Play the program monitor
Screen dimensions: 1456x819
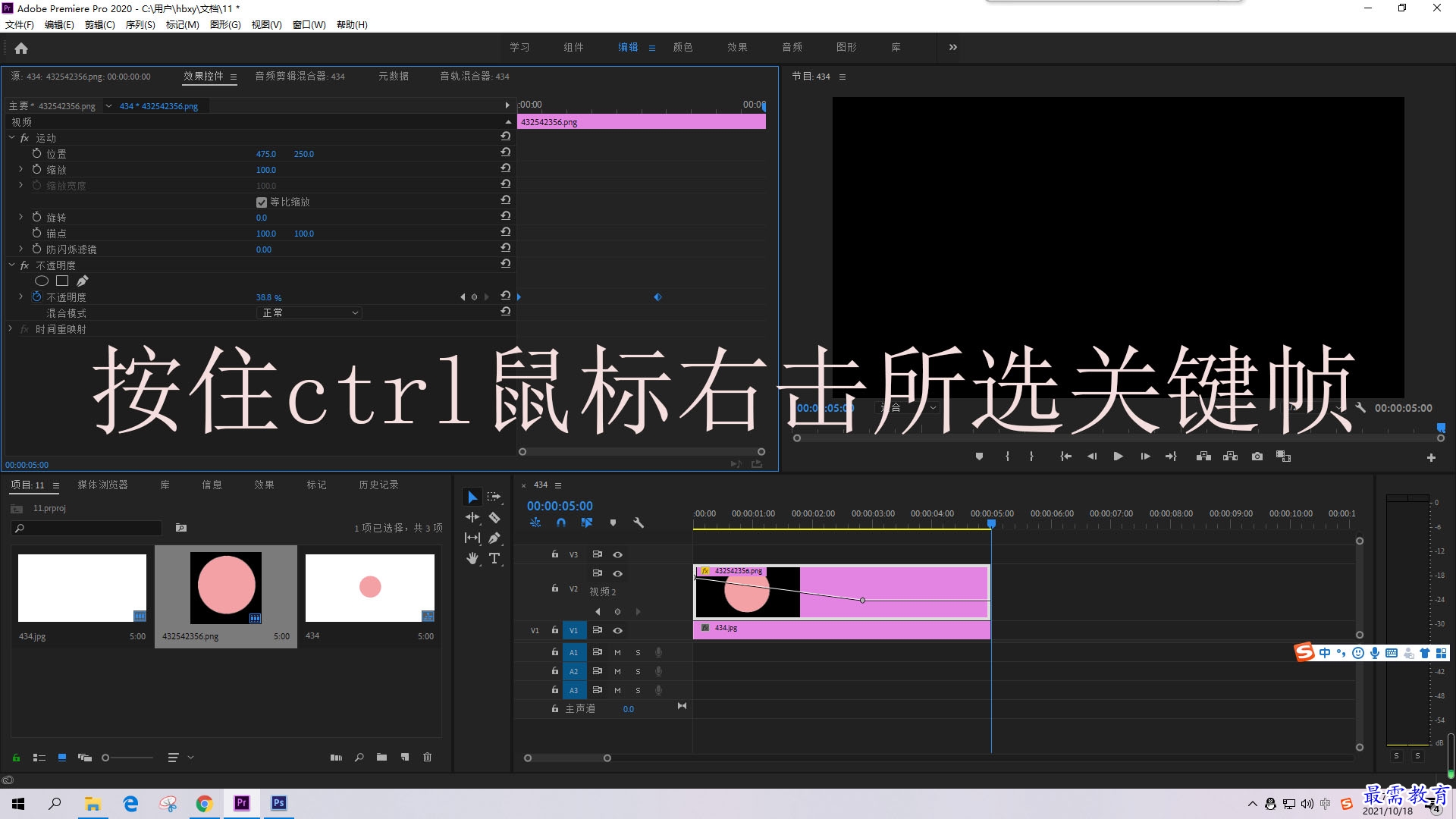tap(1118, 457)
